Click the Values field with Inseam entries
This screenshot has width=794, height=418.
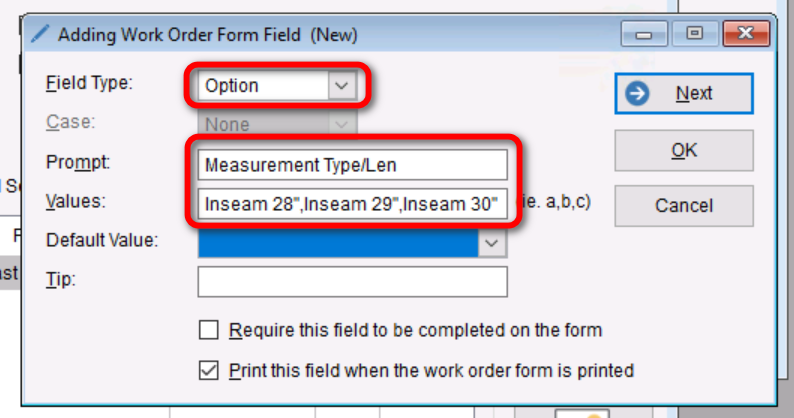(353, 204)
